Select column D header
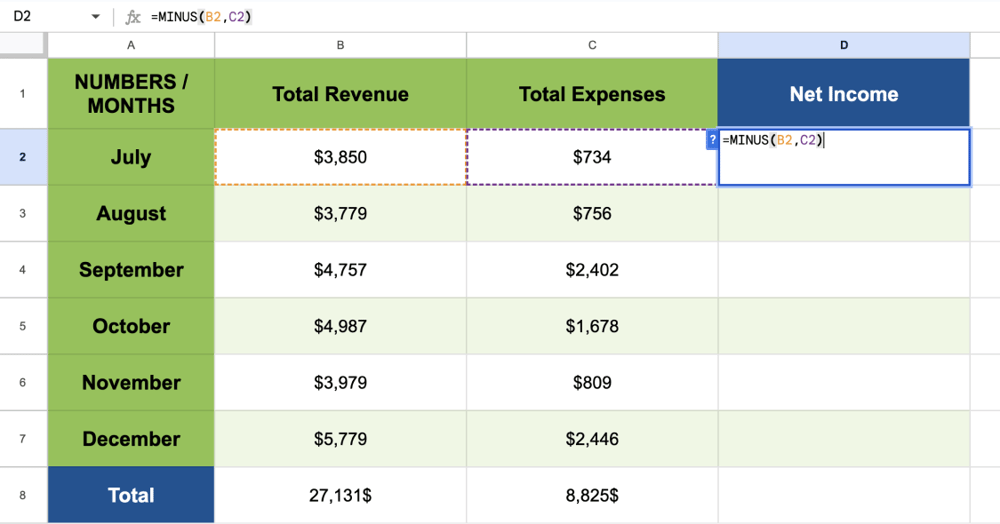The width and height of the screenshot is (1000, 524). tap(843, 45)
